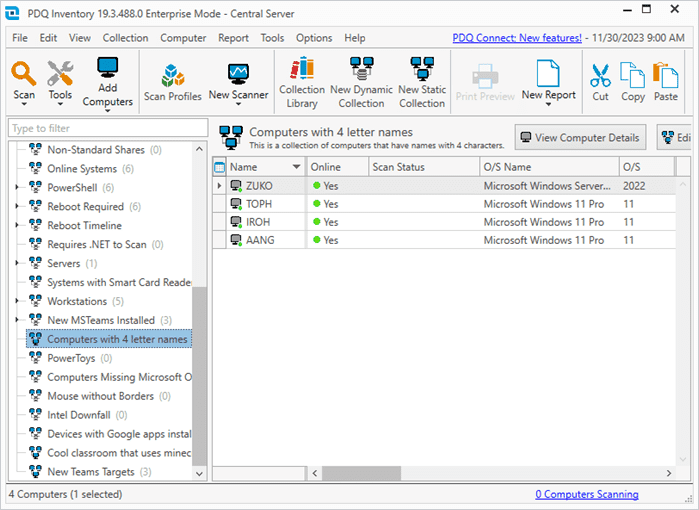Click into the Type to filter field
This screenshot has width=699, height=510.
pyautogui.click(x=108, y=128)
